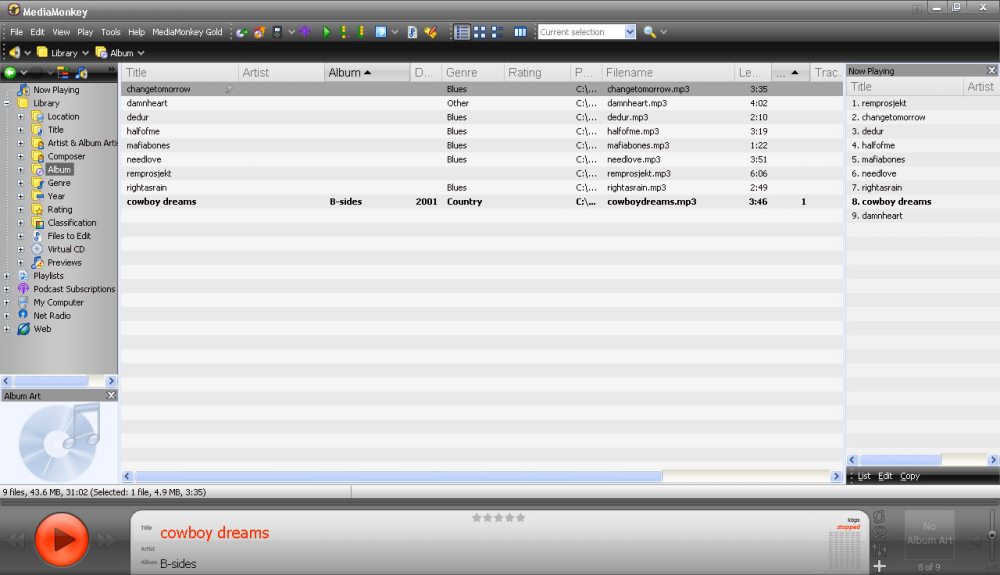The height and width of the screenshot is (575, 1000).
Task: Toggle the column browser view button
Action: coord(520,32)
